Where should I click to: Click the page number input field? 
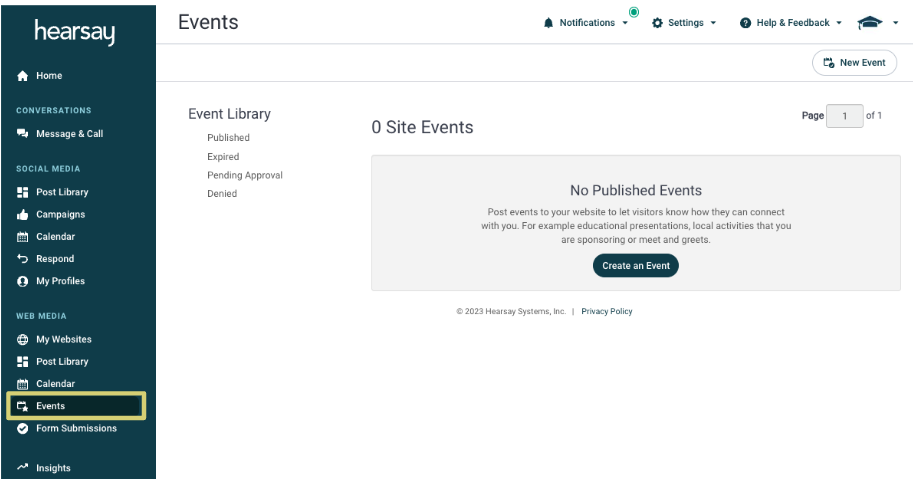(x=844, y=116)
